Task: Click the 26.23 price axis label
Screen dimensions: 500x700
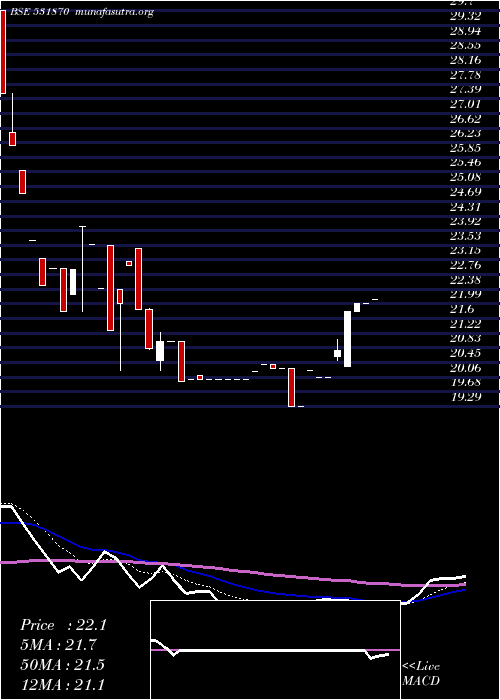Action: tap(465, 133)
